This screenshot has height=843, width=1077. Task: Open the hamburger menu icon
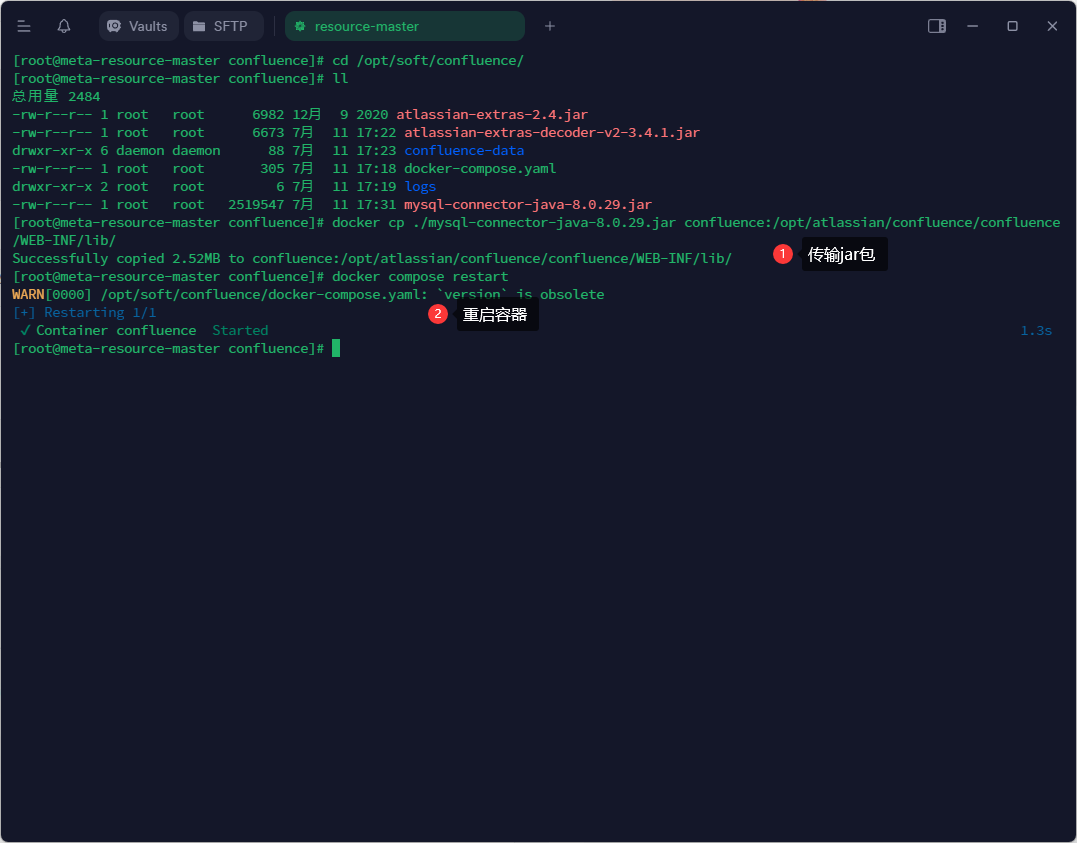[x=24, y=26]
